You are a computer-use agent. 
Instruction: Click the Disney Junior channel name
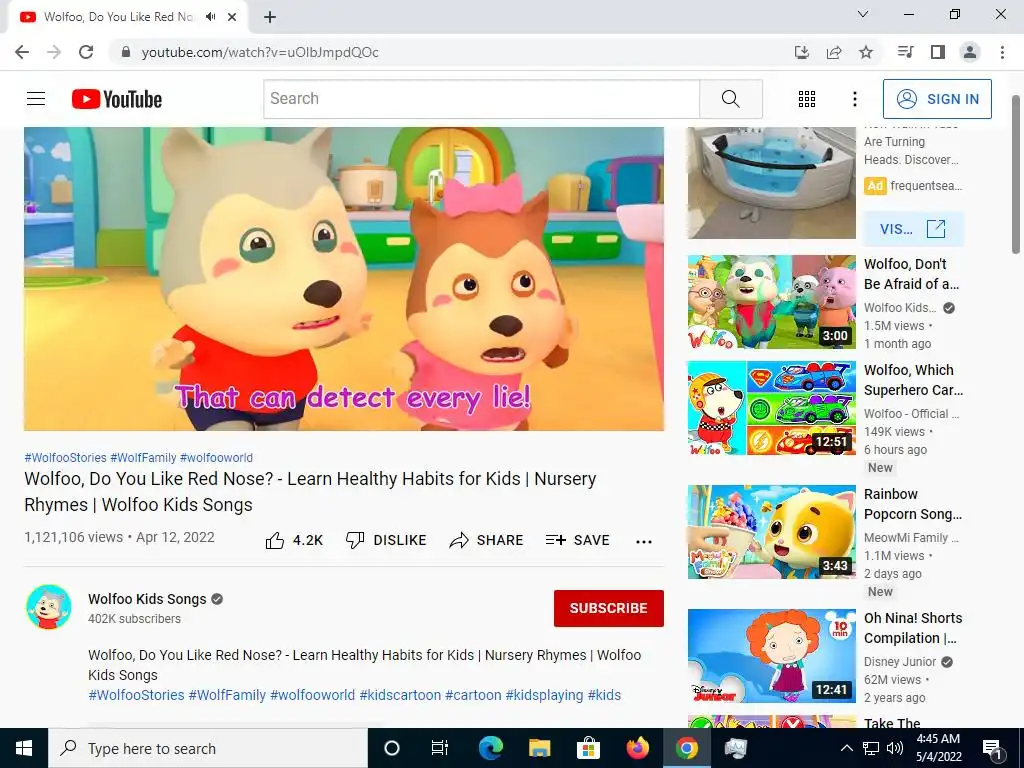(900, 662)
